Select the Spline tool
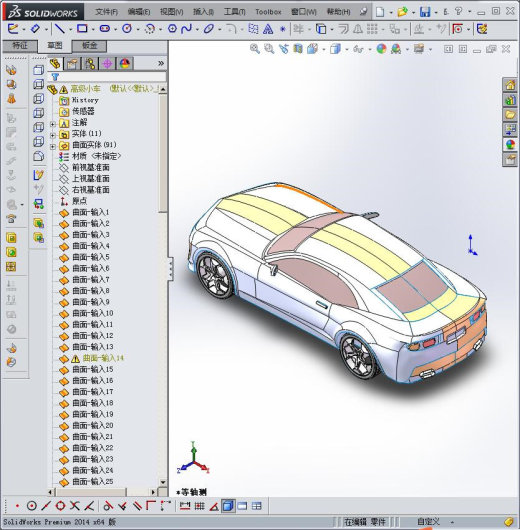This screenshot has width=520, height=530. click(186, 29)
